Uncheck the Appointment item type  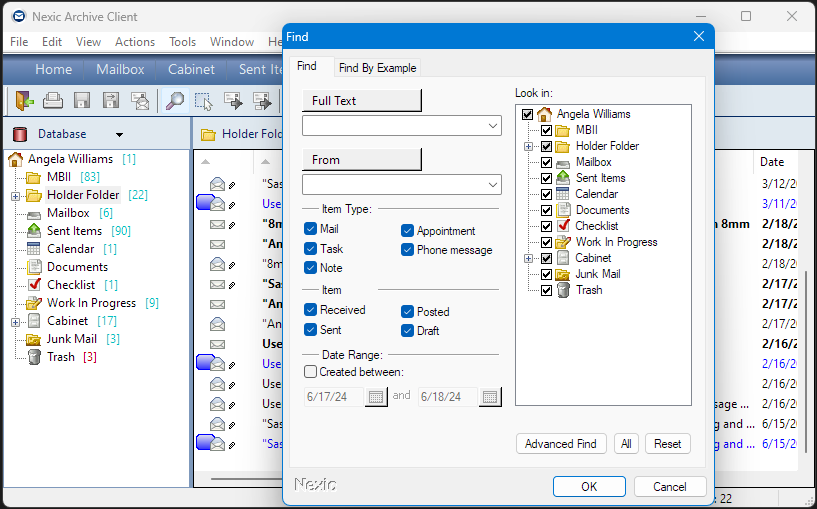[408, 231]
